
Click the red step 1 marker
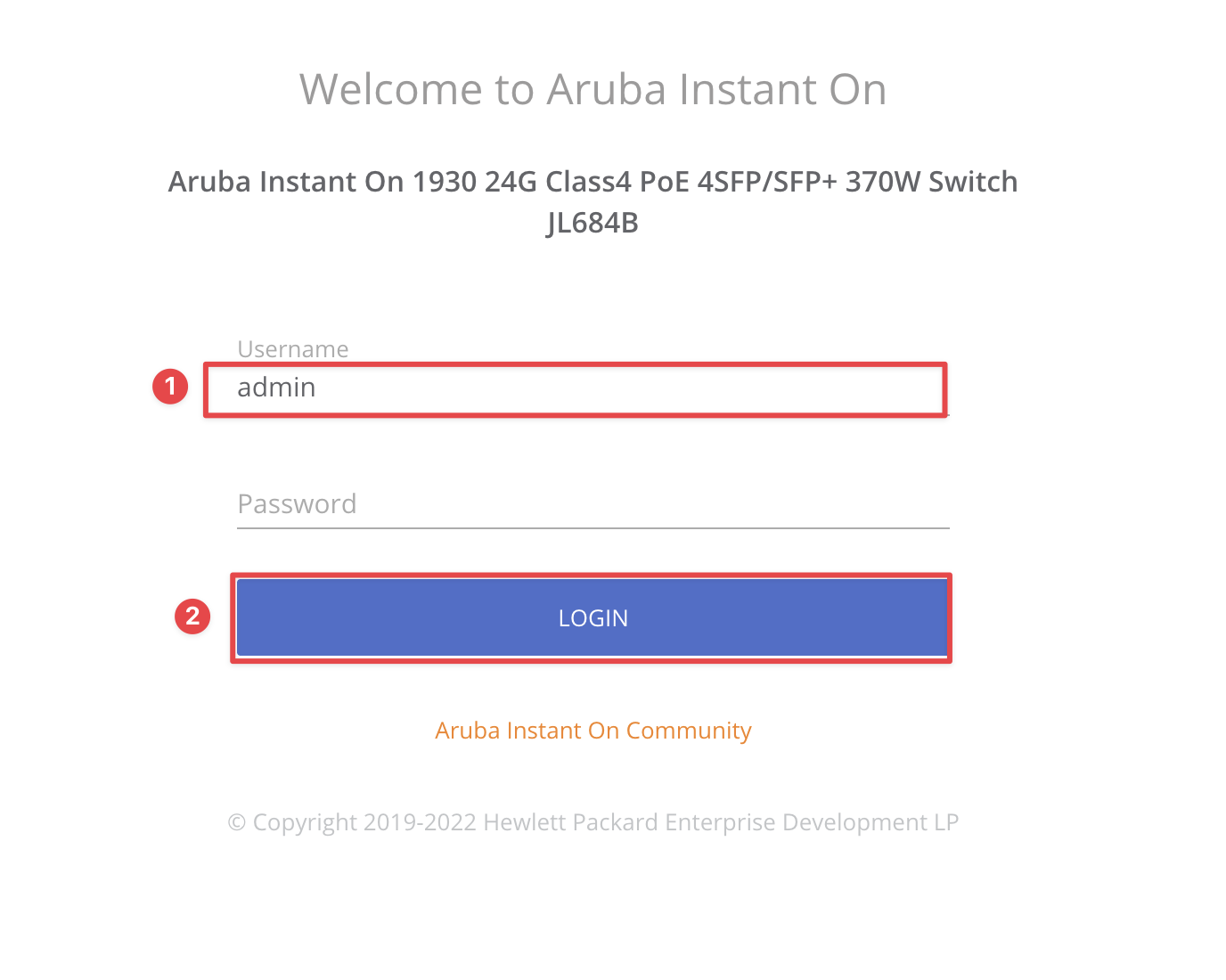pyautogui.click(x=170, y=387)
